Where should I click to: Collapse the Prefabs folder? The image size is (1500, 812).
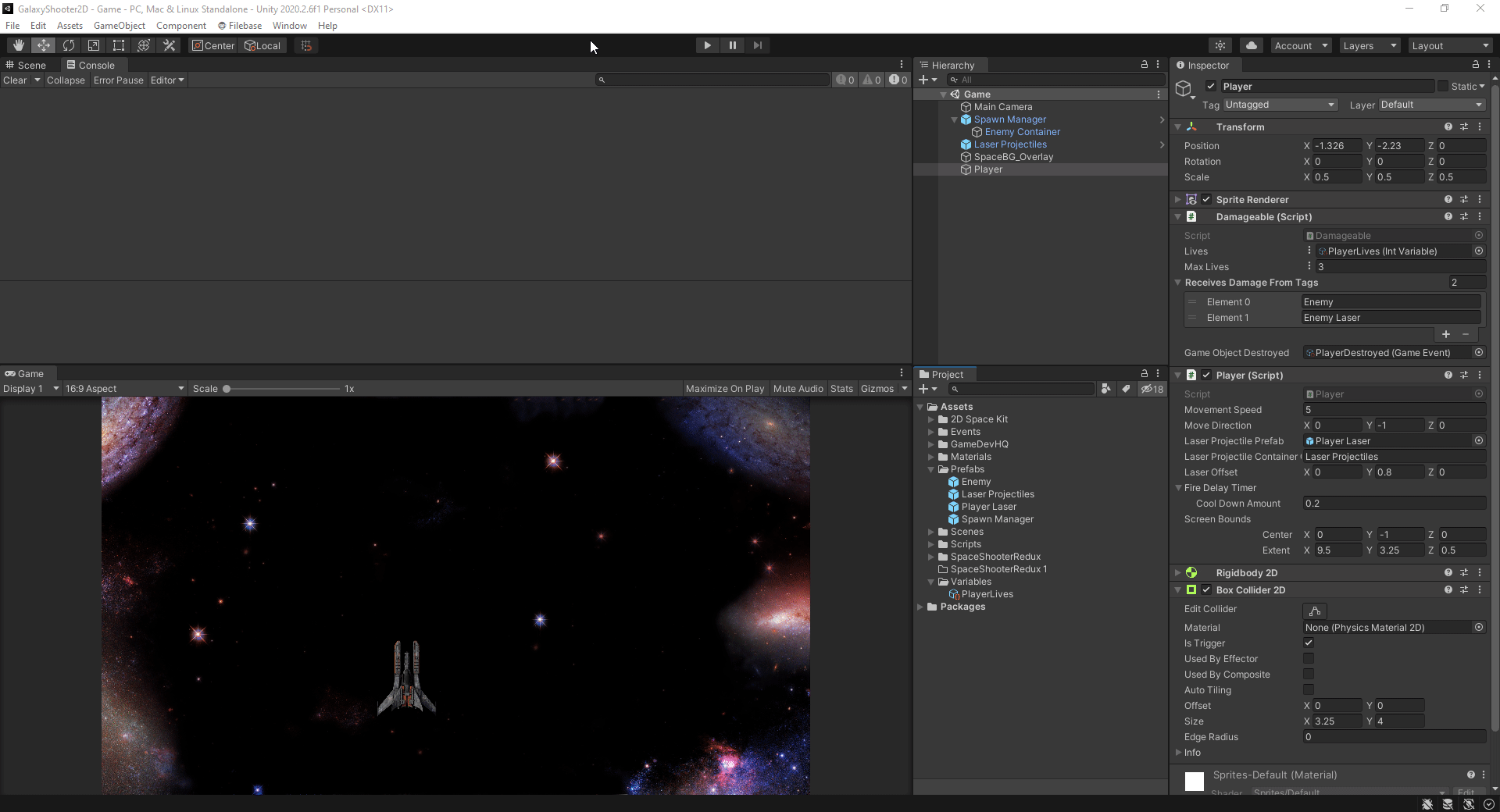click(931, 469)
